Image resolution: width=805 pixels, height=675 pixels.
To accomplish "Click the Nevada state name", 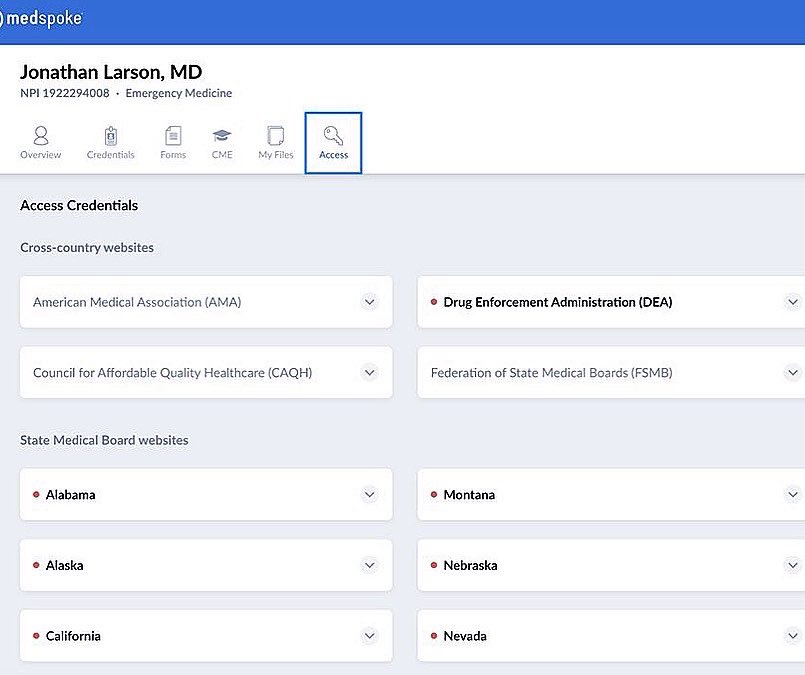I will 465,636.
